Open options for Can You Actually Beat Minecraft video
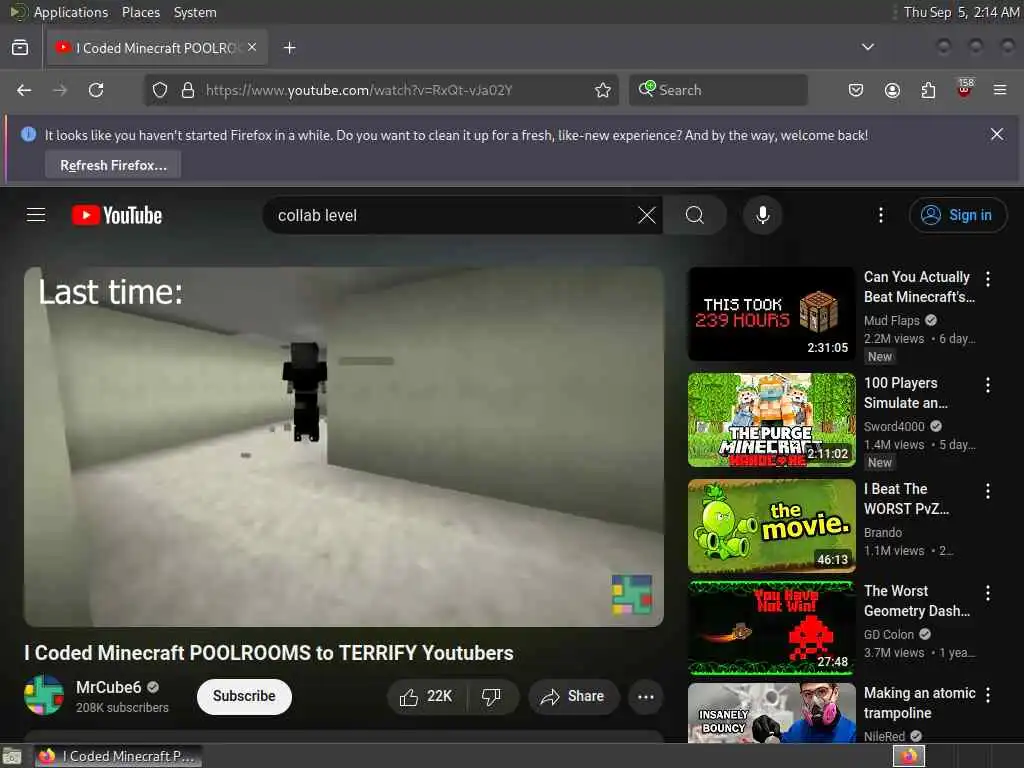Screen dimensions: 1024x768 coord(987,279)
